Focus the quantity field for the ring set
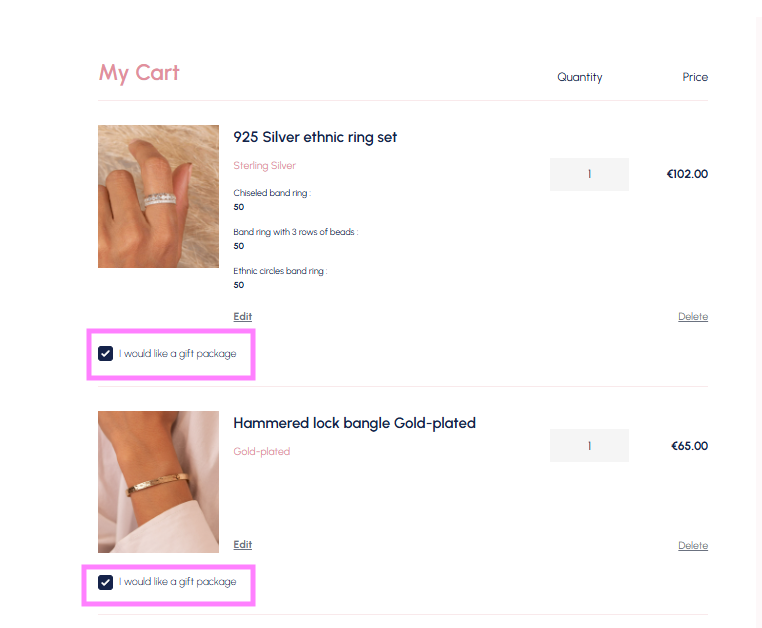This screenshot has height=628, width=762. tap(589, 174)
